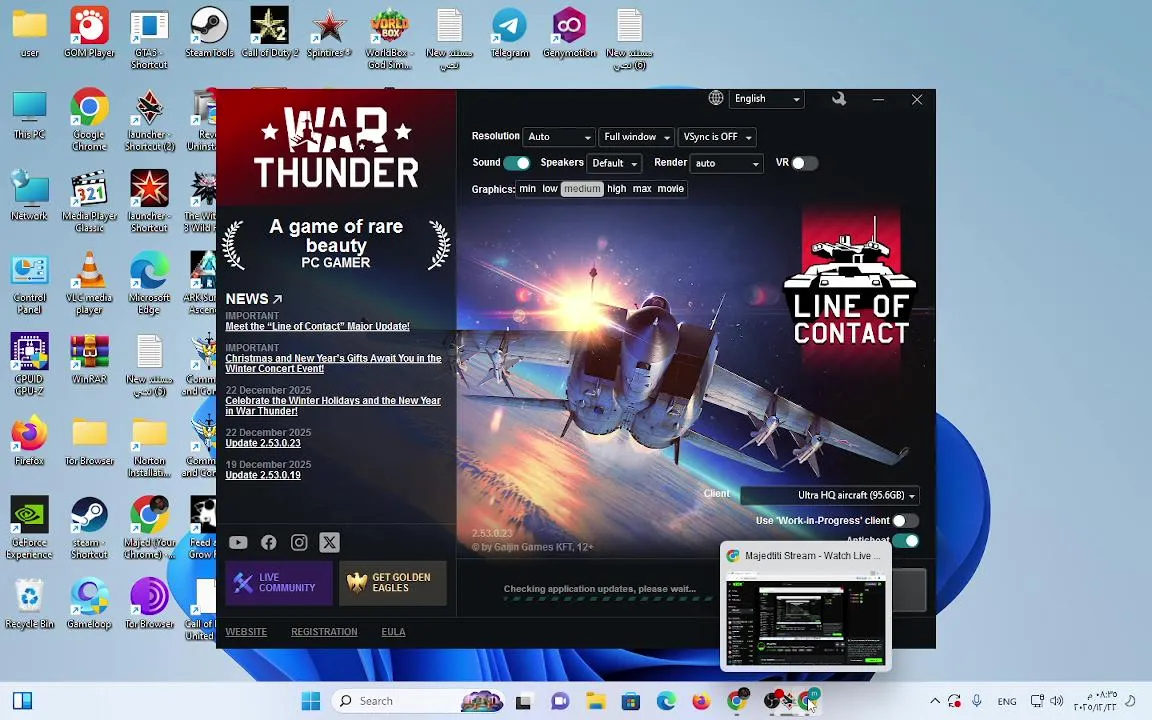
Task: Open the War Thunder Facebook icon
Action: pos(269,542)
